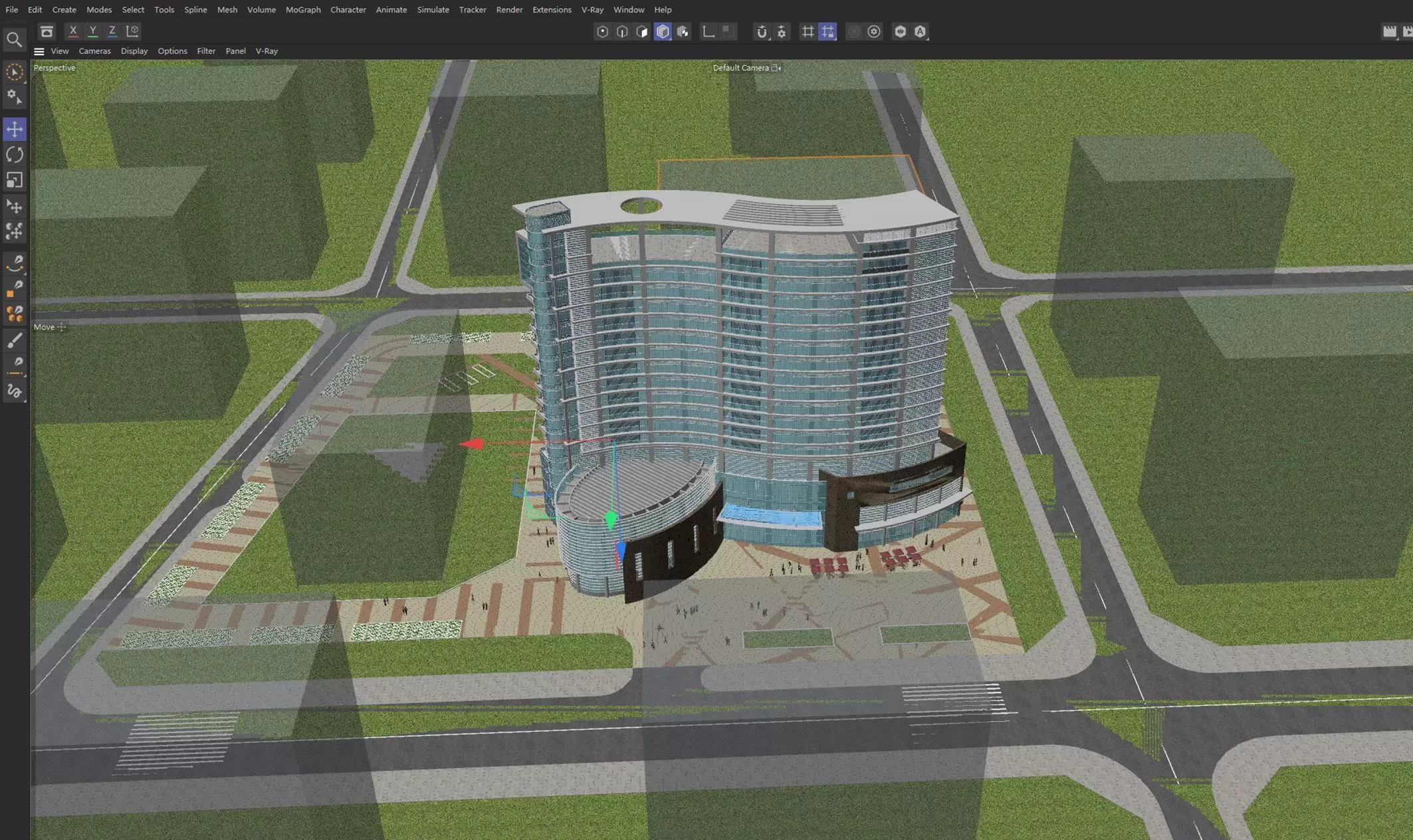Image resolution: width=1413 pixels, height=840 pixels.
Task: Select the Line Cut pen tool
Action: [14, 365]
